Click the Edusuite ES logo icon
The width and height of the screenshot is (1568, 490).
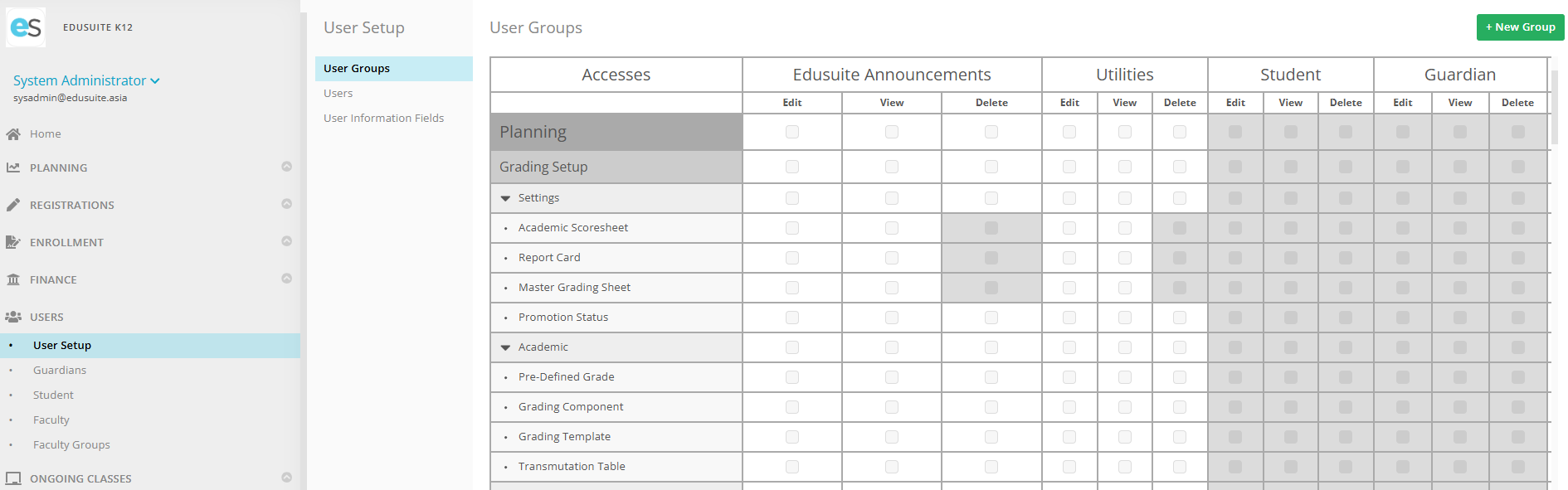click(26, 27)
